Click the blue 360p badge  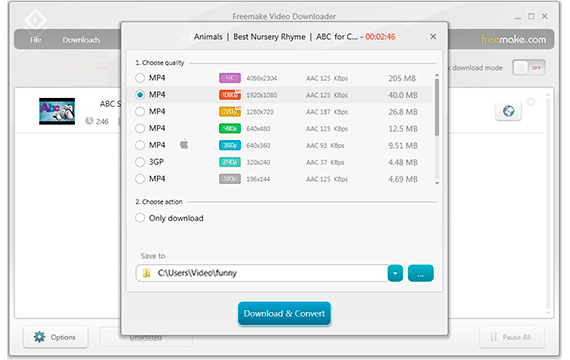[230, 145]
